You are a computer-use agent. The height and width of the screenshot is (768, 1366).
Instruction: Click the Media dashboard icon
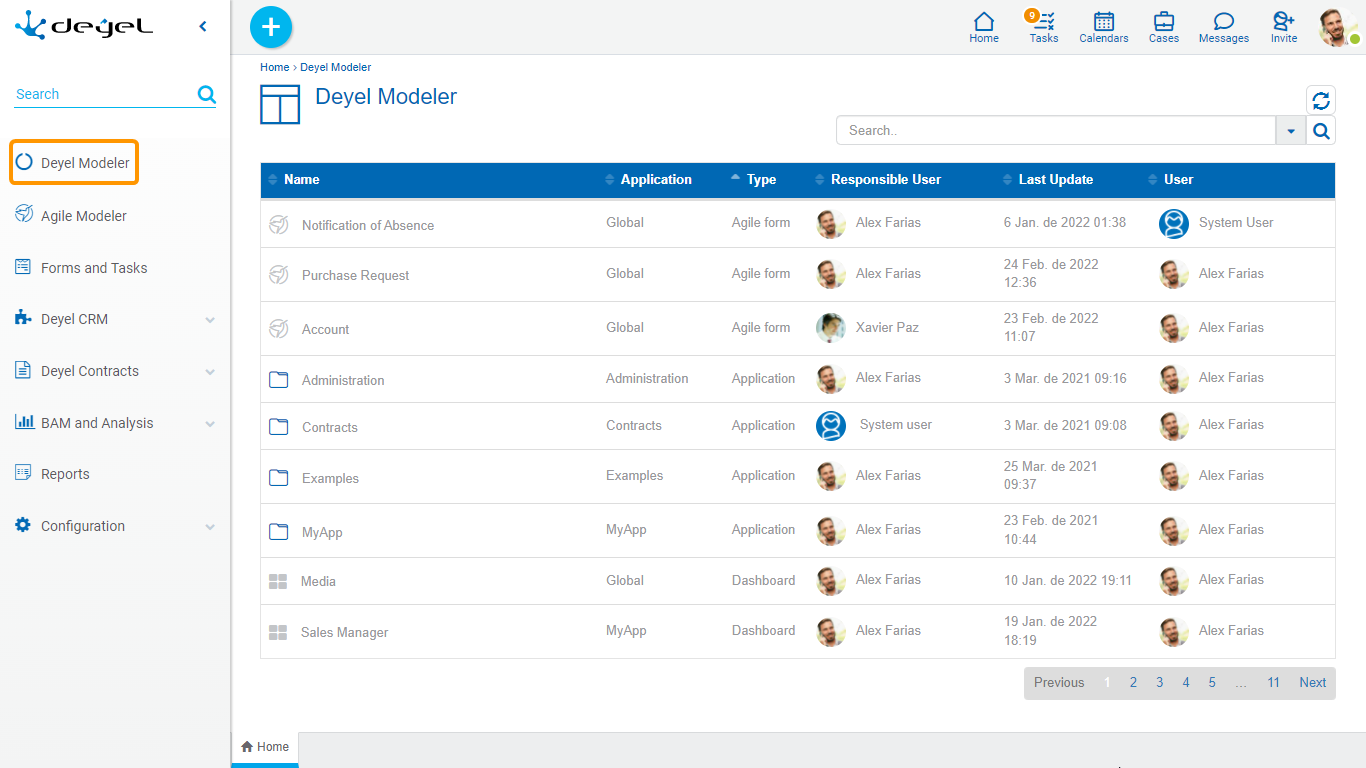click(278, 581)
